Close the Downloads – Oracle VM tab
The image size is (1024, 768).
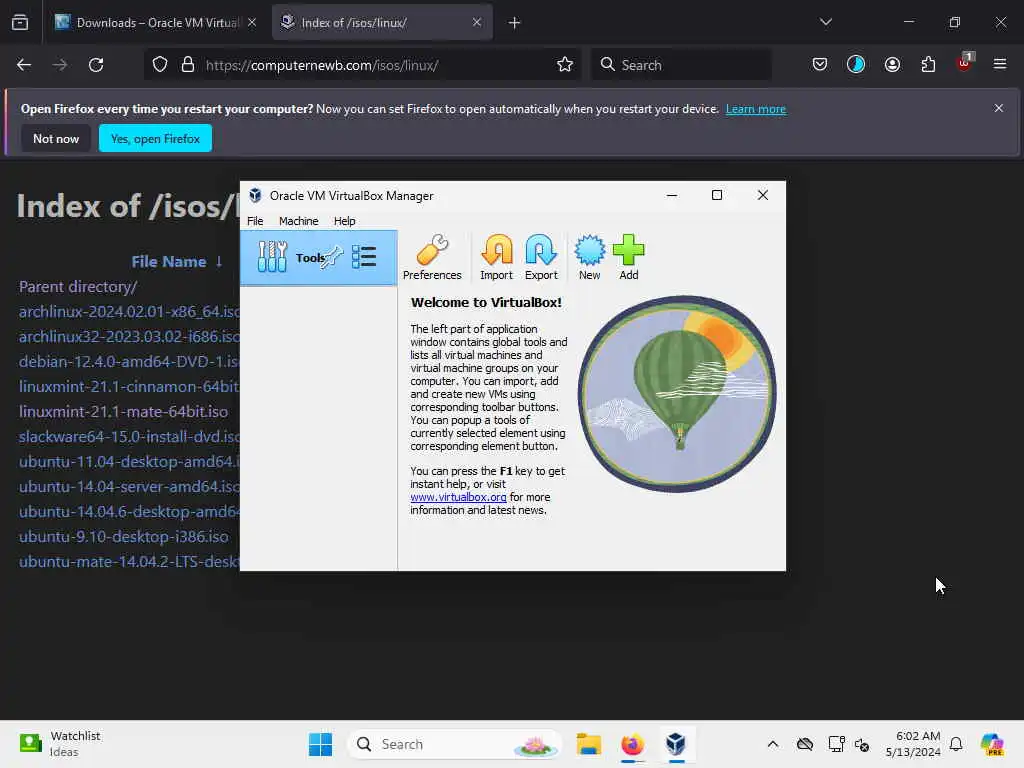pos(252,22)
